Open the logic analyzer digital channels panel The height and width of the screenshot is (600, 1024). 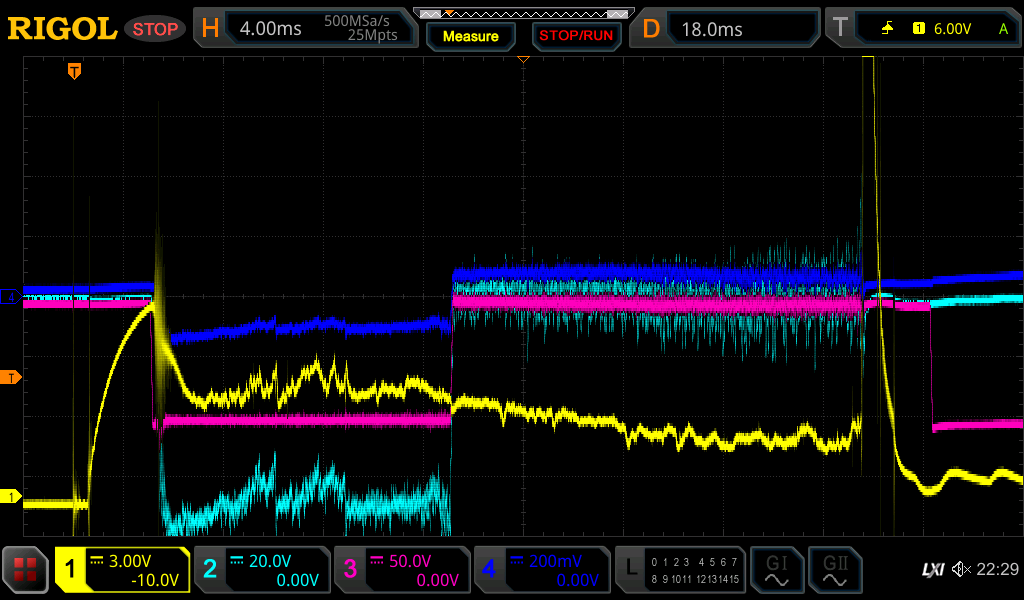[679, 570]
